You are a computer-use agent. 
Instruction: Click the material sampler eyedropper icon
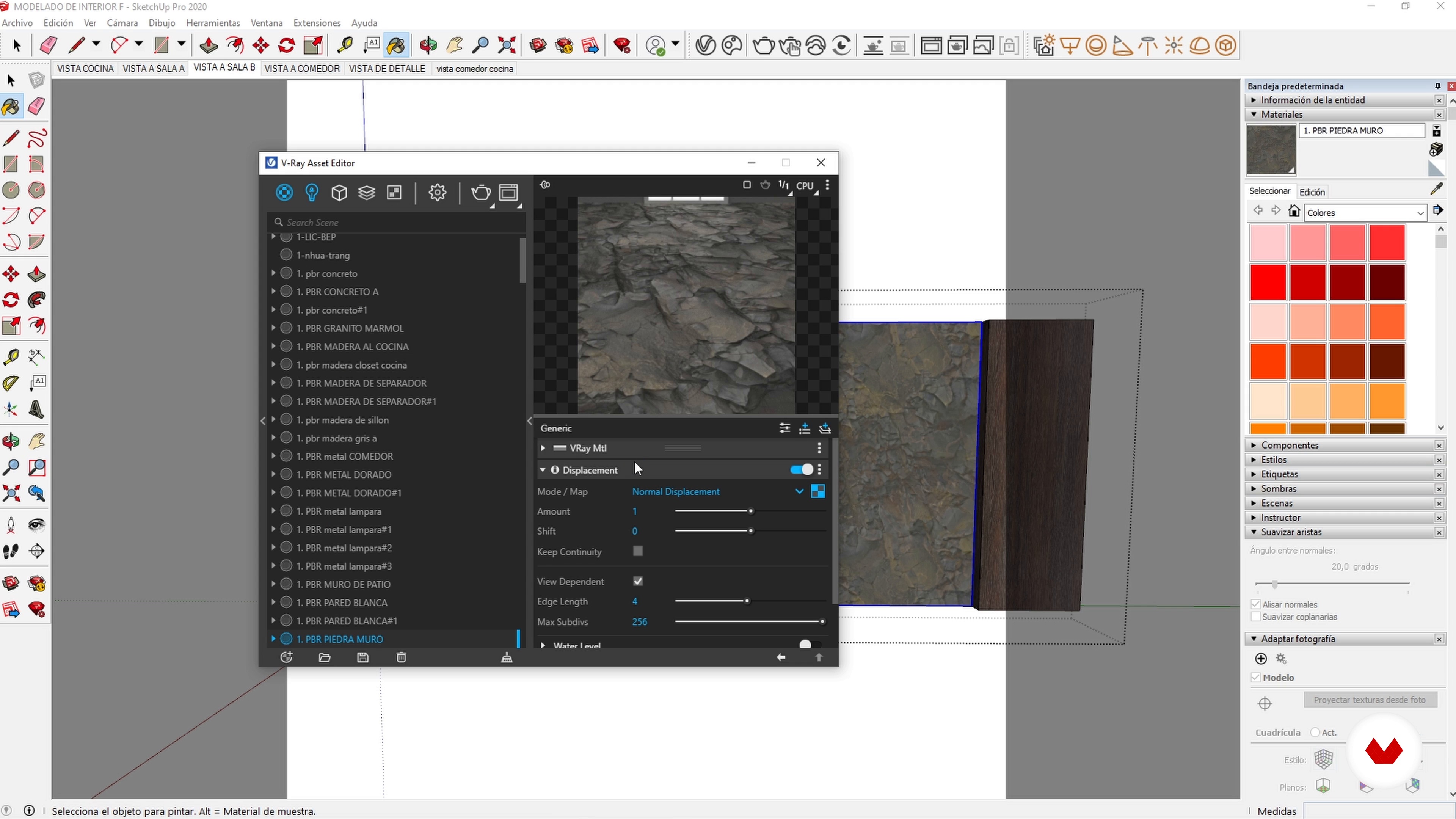point(1436,189)
